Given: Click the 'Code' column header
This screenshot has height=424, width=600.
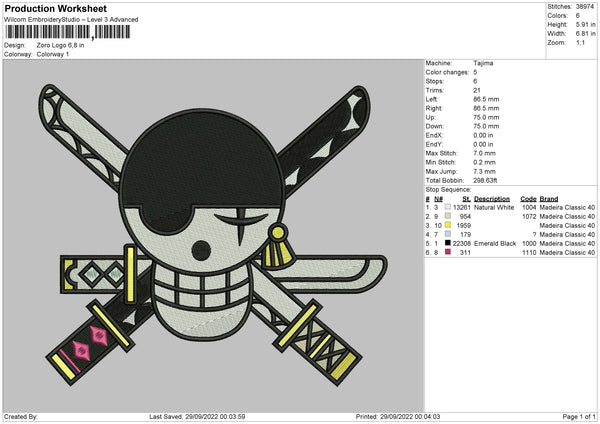Looking at the screenshot, I should (528, 199).
